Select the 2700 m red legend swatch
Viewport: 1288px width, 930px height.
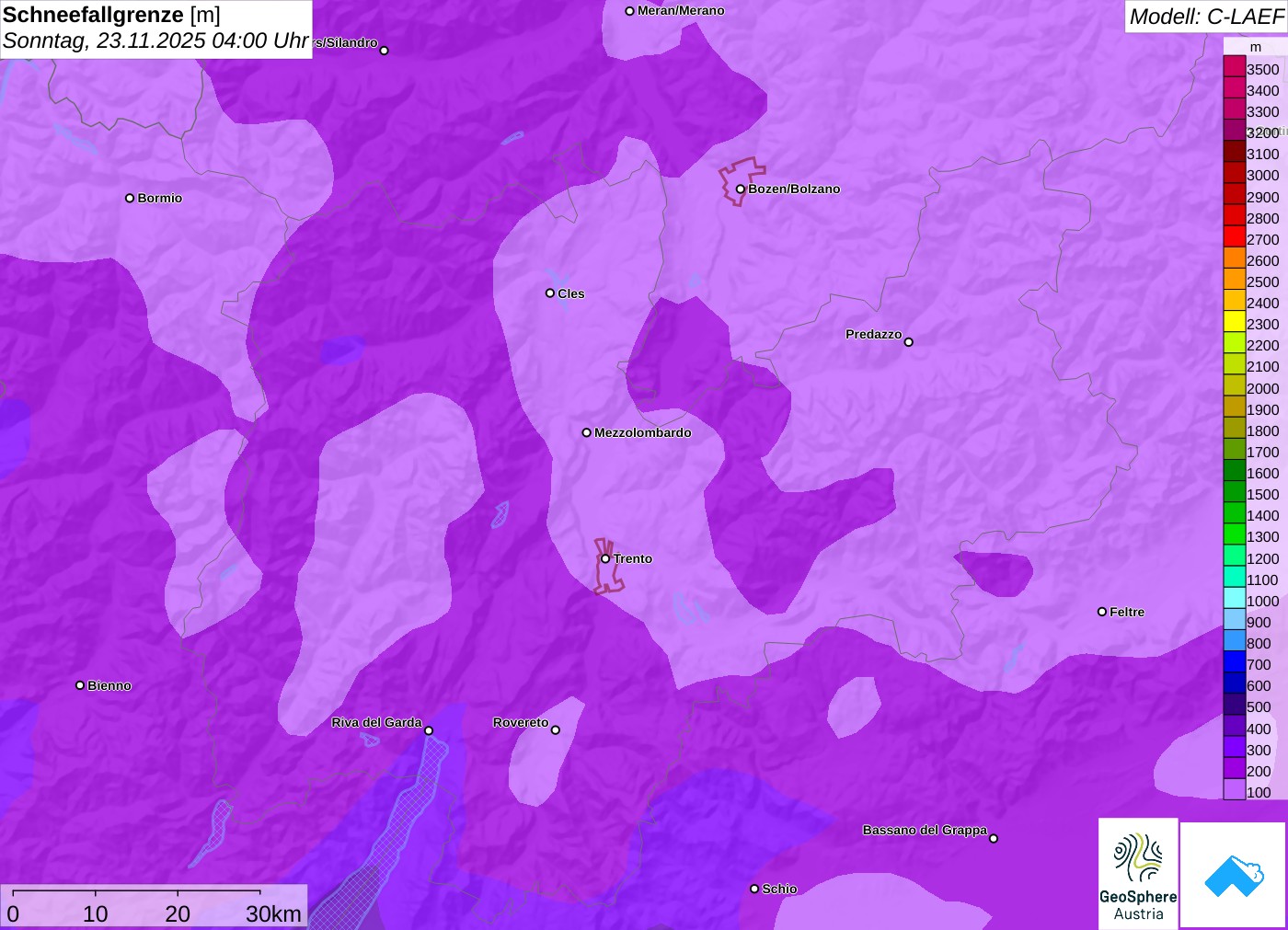pyautogui.click(x=1234, y=236)
